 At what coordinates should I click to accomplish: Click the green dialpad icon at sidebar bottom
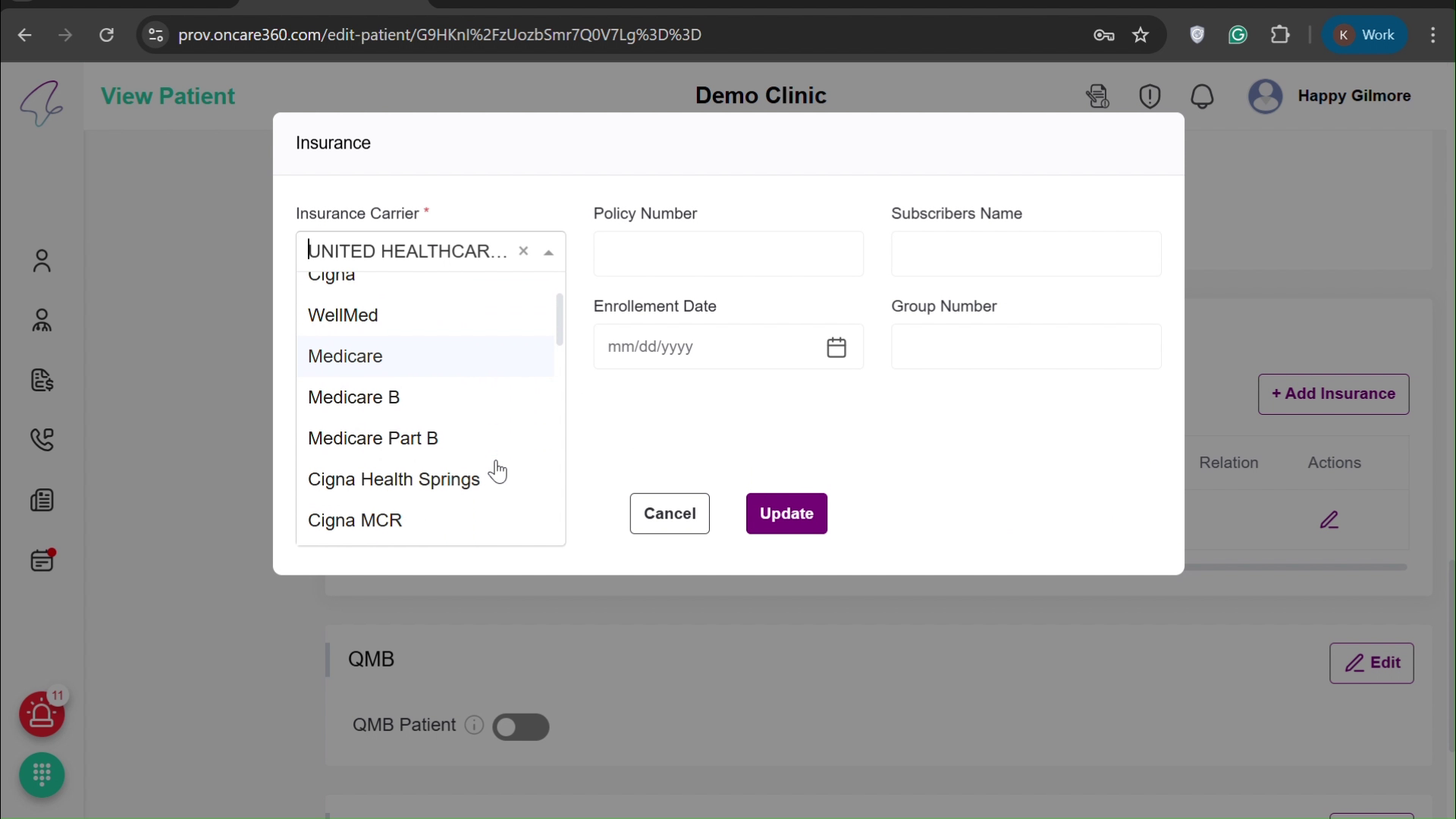[x=42, y=775]
